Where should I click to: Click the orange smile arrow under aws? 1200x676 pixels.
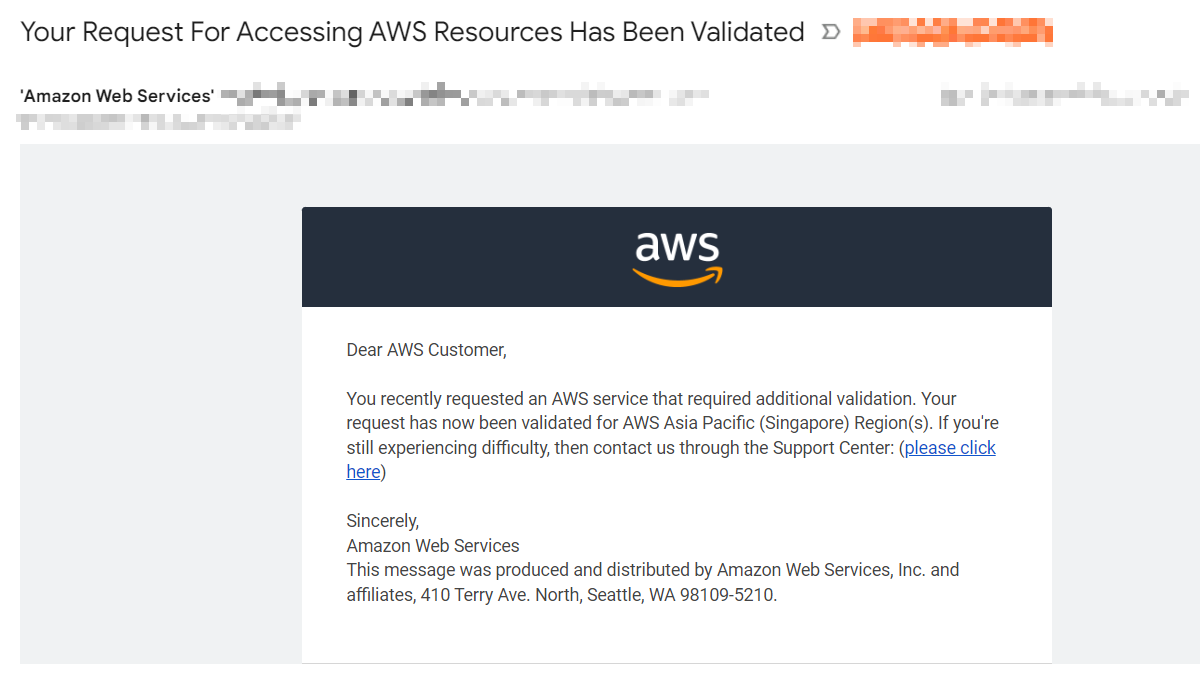click(x=677, y=278)
